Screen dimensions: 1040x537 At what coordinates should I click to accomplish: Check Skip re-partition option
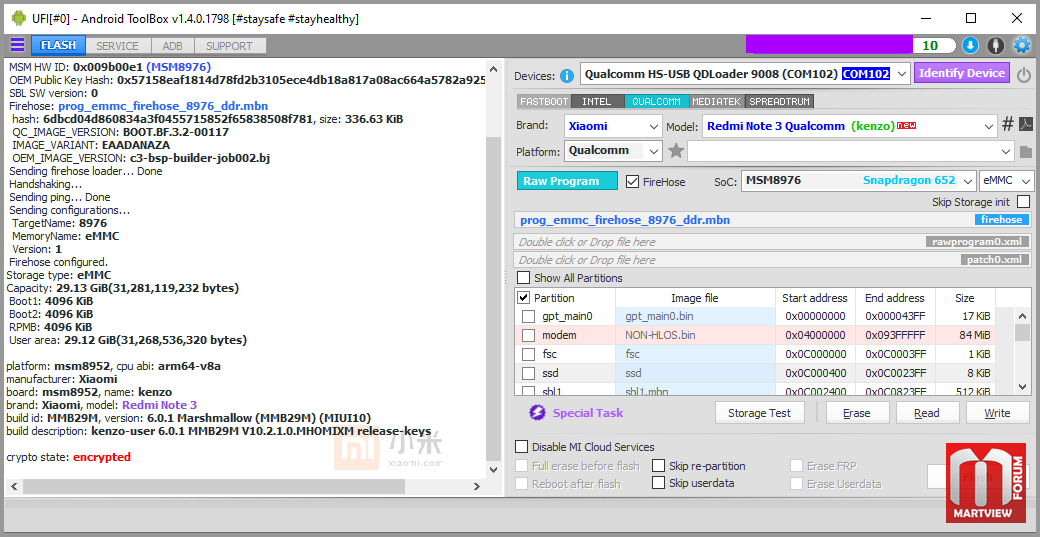(658, 466)
